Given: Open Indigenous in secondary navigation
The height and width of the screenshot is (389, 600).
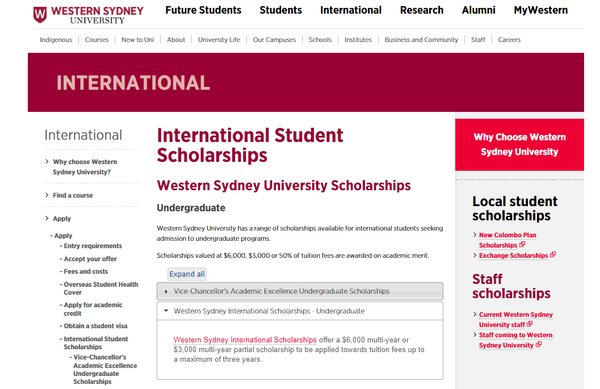Looking at the screenshot, I should 56,40.
